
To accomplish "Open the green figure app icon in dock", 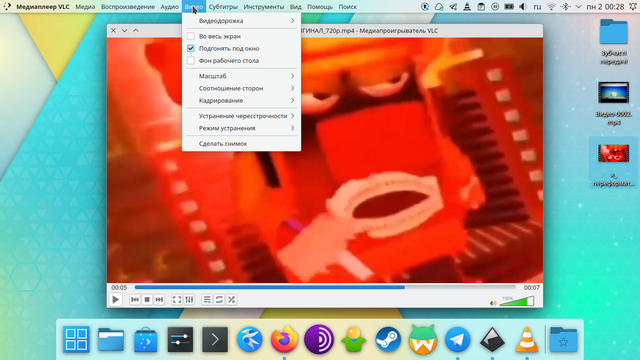I will pyautogui.click(x=353, y=339).
